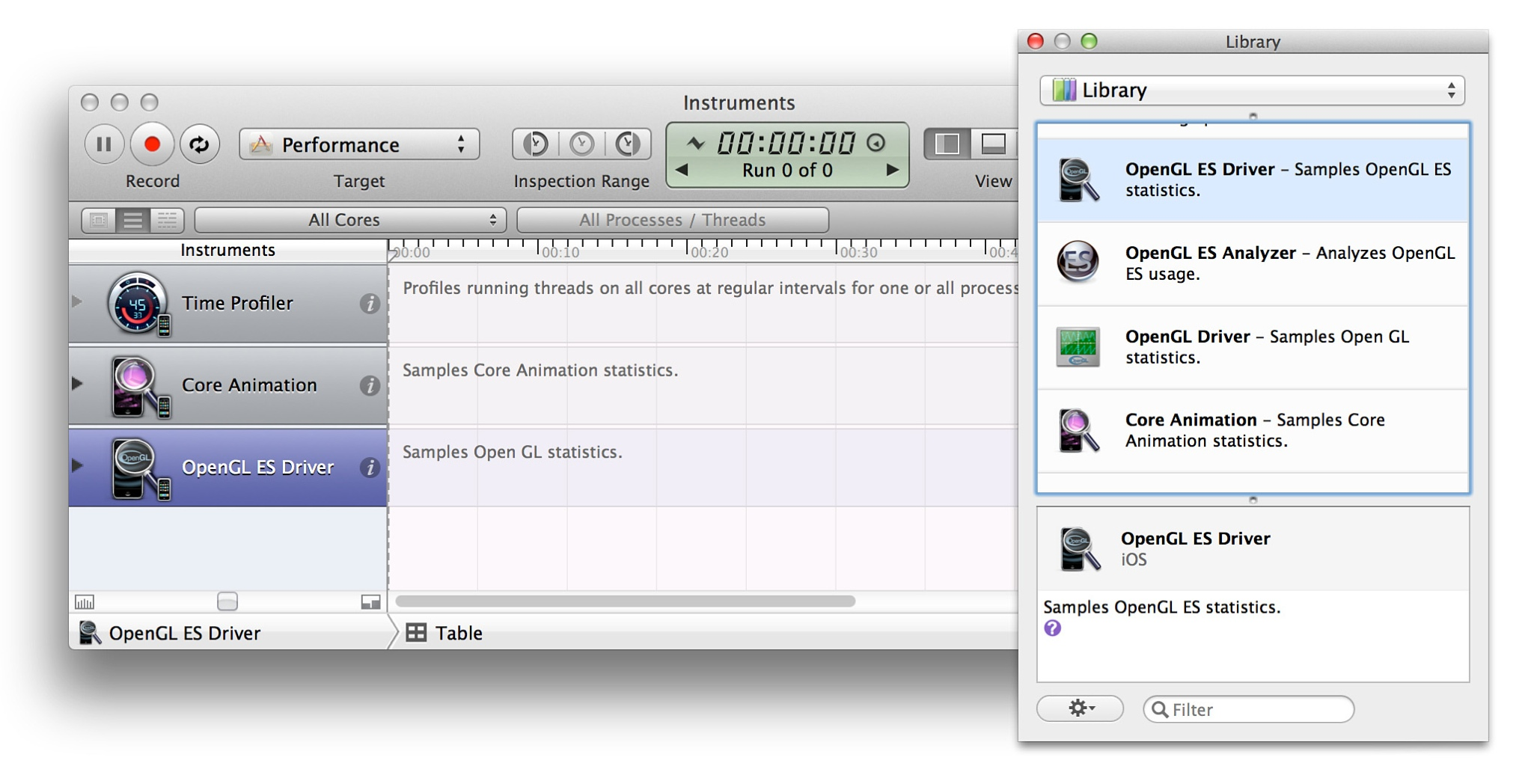This screenshot has height=784, width=1528.
Task: Select OpenGL ES Driver in Library list
Action: 1253,180
